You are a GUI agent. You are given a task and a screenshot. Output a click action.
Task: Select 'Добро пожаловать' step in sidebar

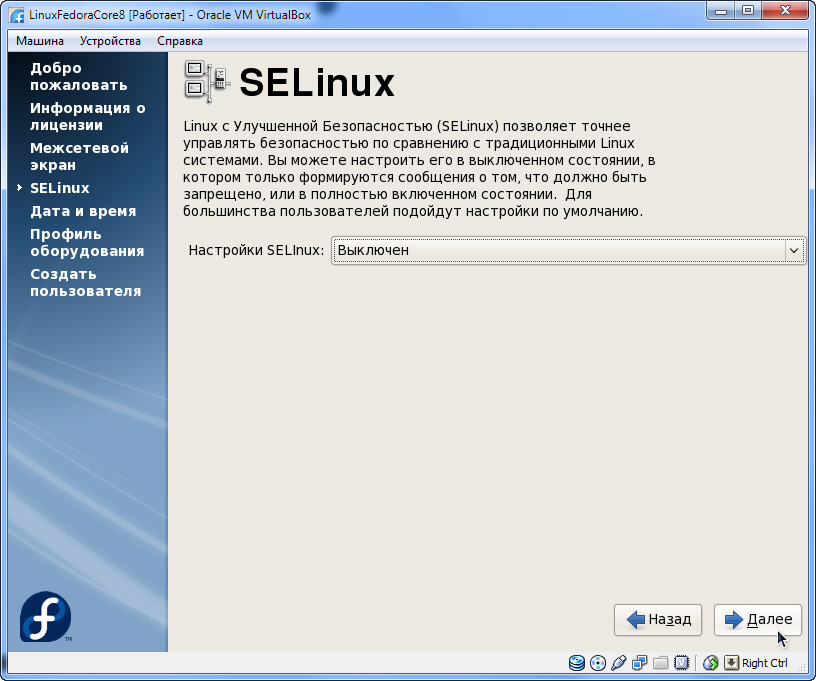[79, 76]
